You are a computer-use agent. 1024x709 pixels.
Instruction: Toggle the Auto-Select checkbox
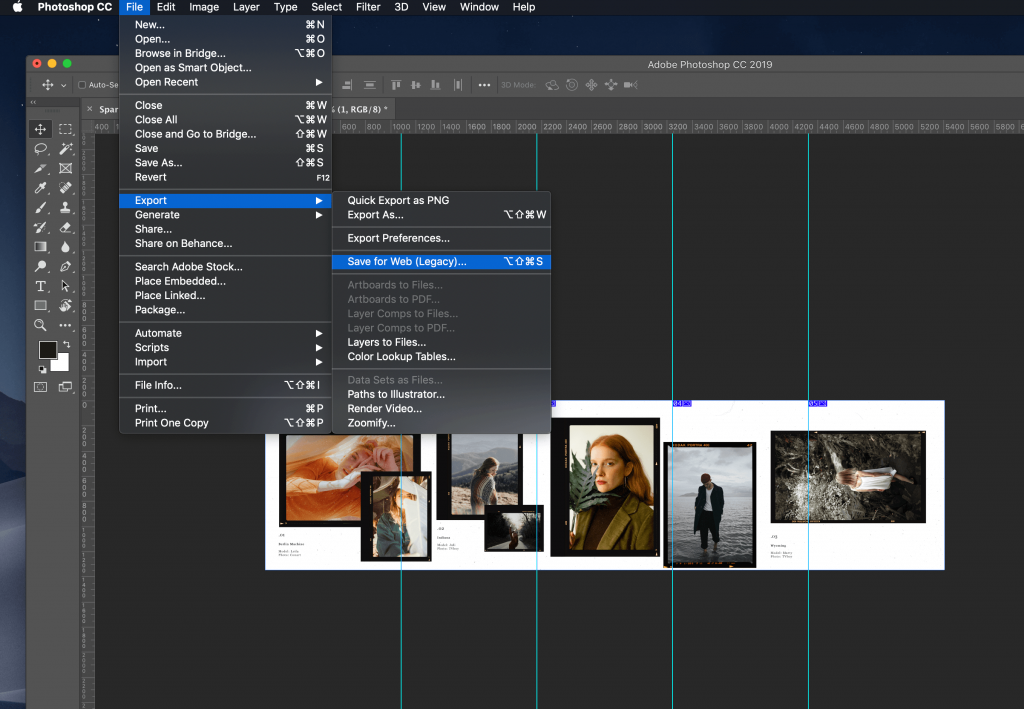pyautogui.click(x=82, y=85)
